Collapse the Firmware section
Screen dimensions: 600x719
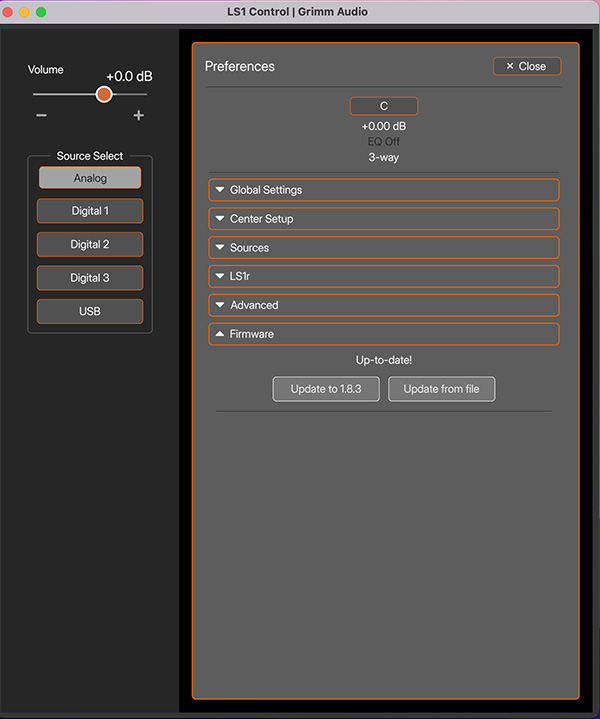(384, 334)
